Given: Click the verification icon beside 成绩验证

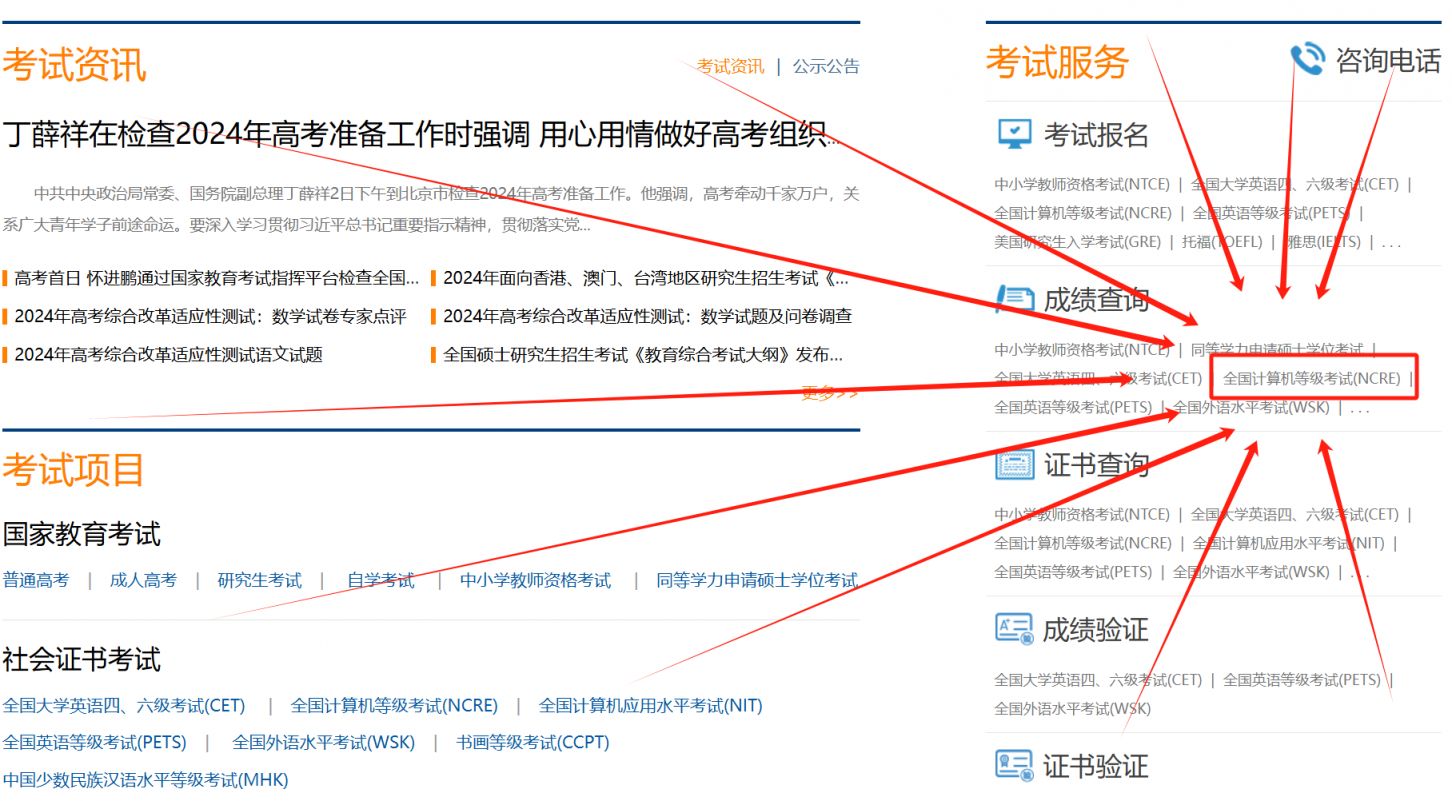Looking at the screenshot, I should tap(1013, 630).
